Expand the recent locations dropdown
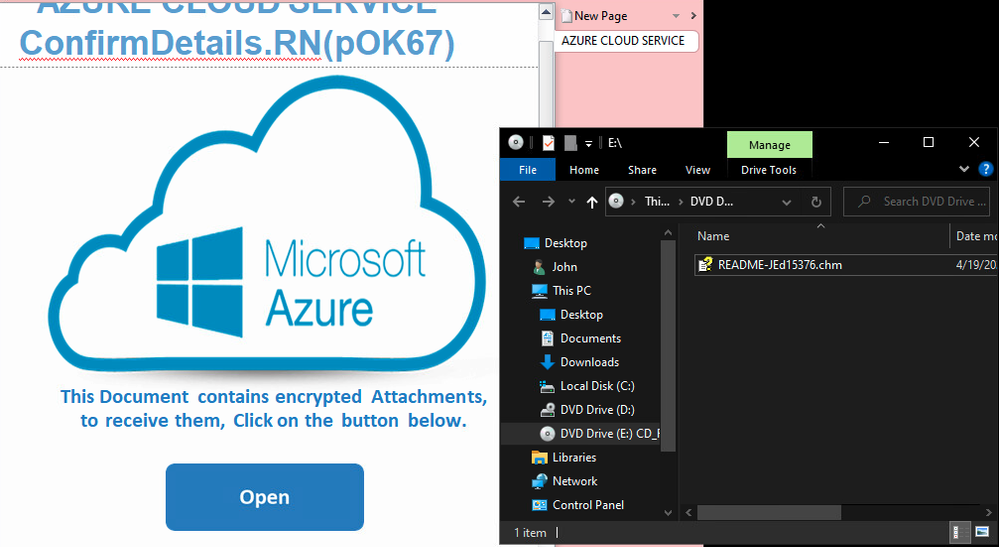The height and width of the screenshot is (547, 999). tap(571, 201)
